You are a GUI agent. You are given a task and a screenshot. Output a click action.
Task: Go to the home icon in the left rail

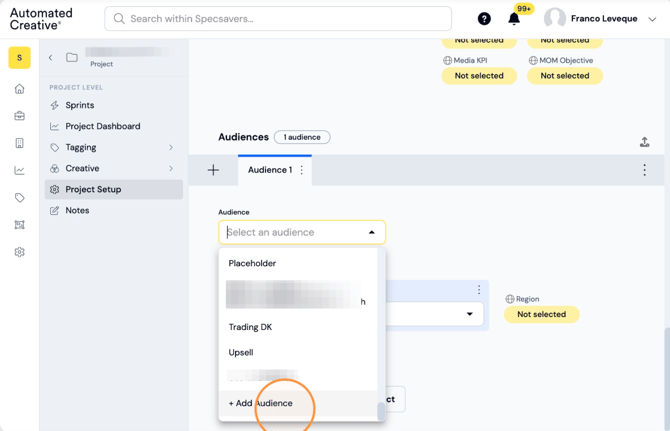coord(19,89)
